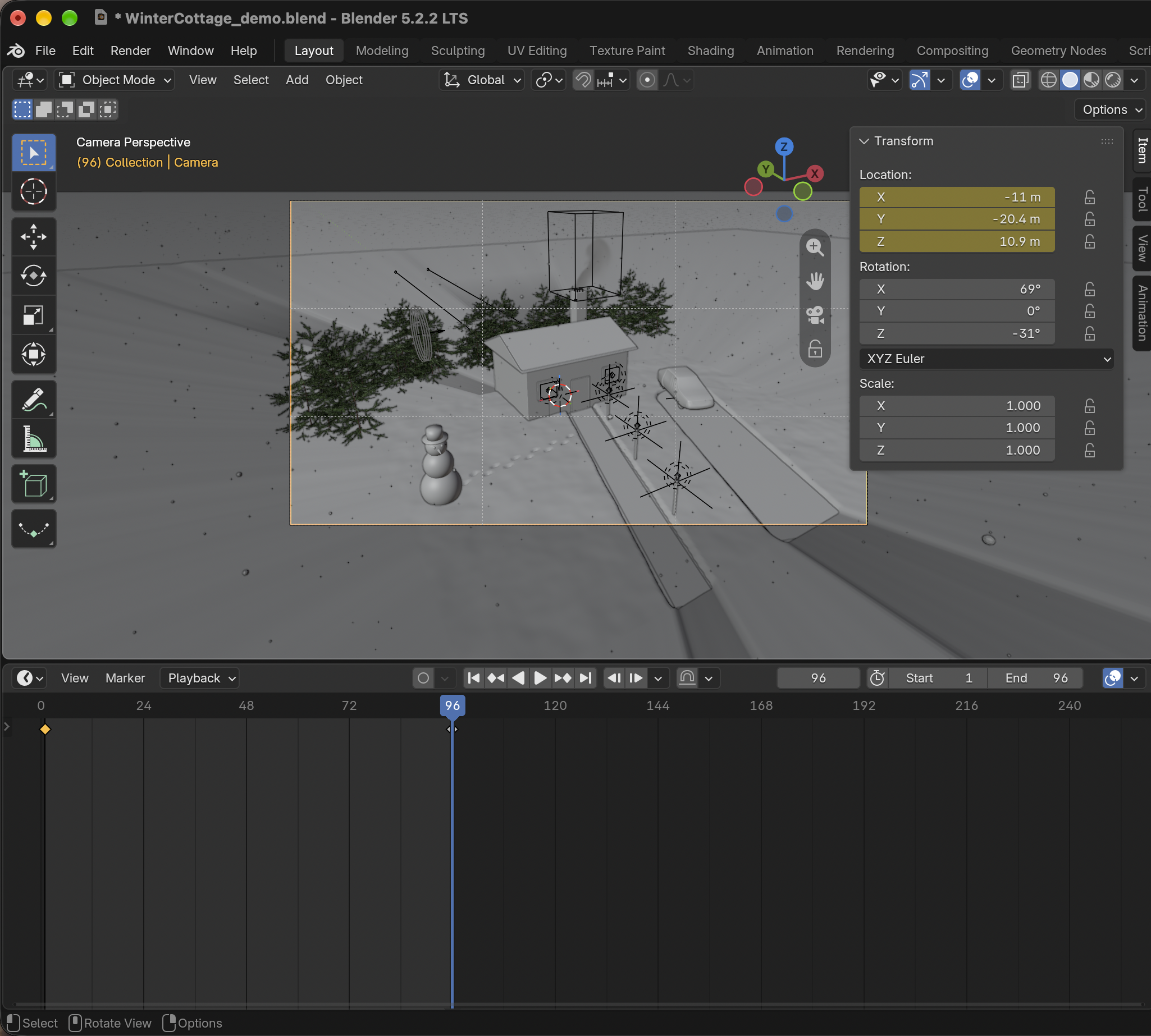Viewport: 1151px width, 1036px height.
Task: Open the Global orientation dropdown
Action: tap(482, 80)
